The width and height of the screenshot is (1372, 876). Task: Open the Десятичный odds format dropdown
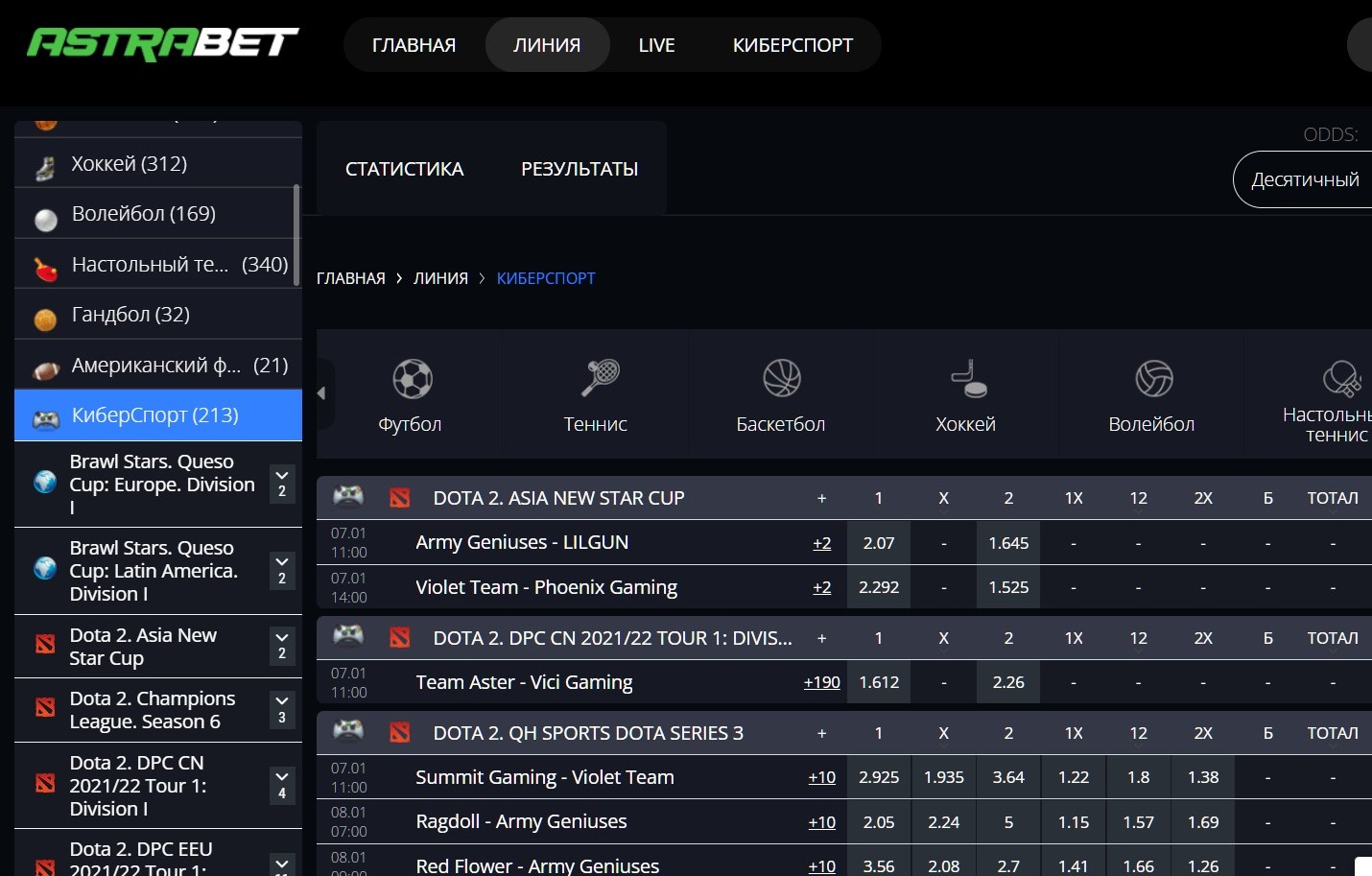(x=1304, y=179)
